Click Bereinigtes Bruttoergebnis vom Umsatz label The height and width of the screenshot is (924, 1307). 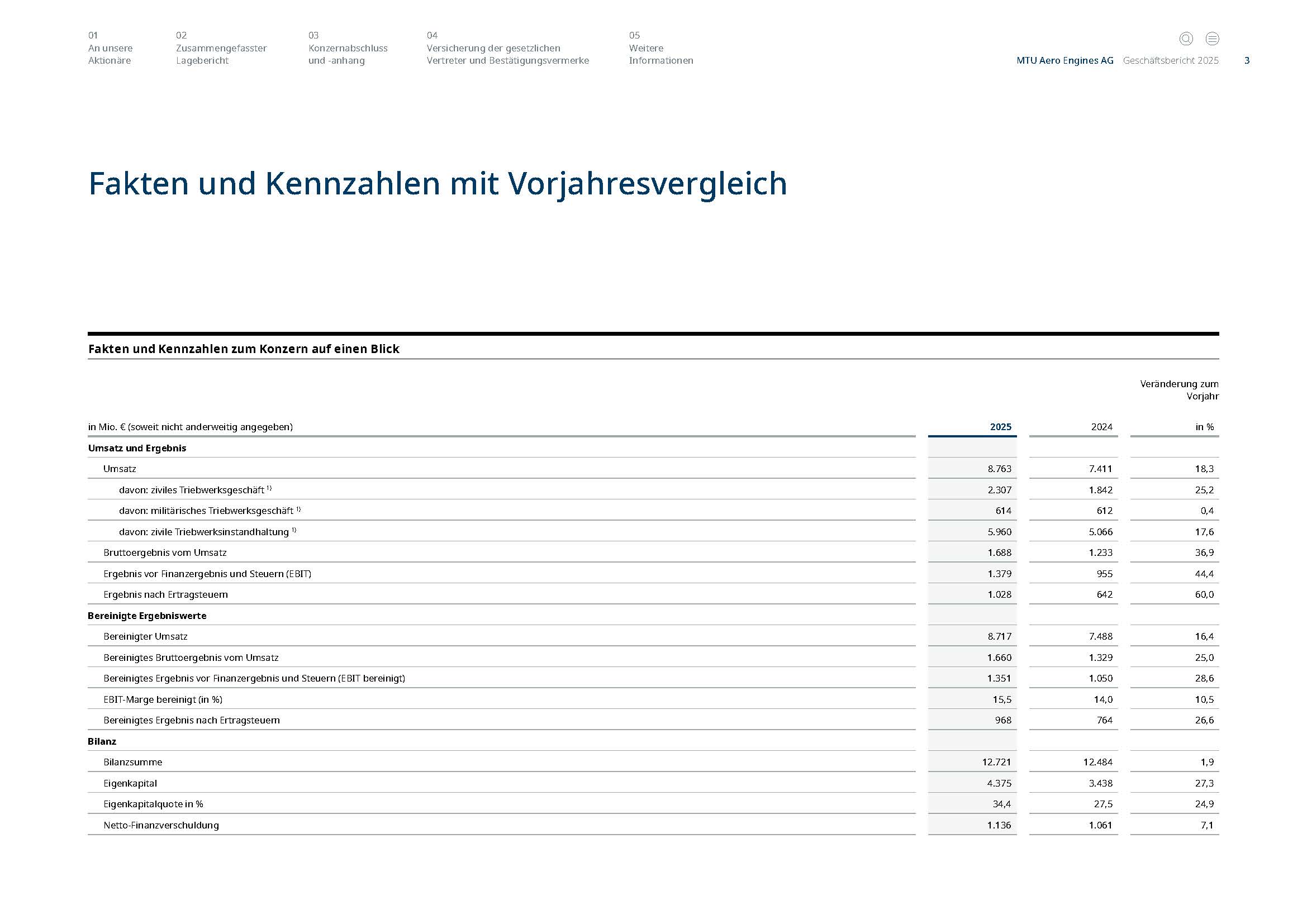pyautogui.click(x=191, y=658)
